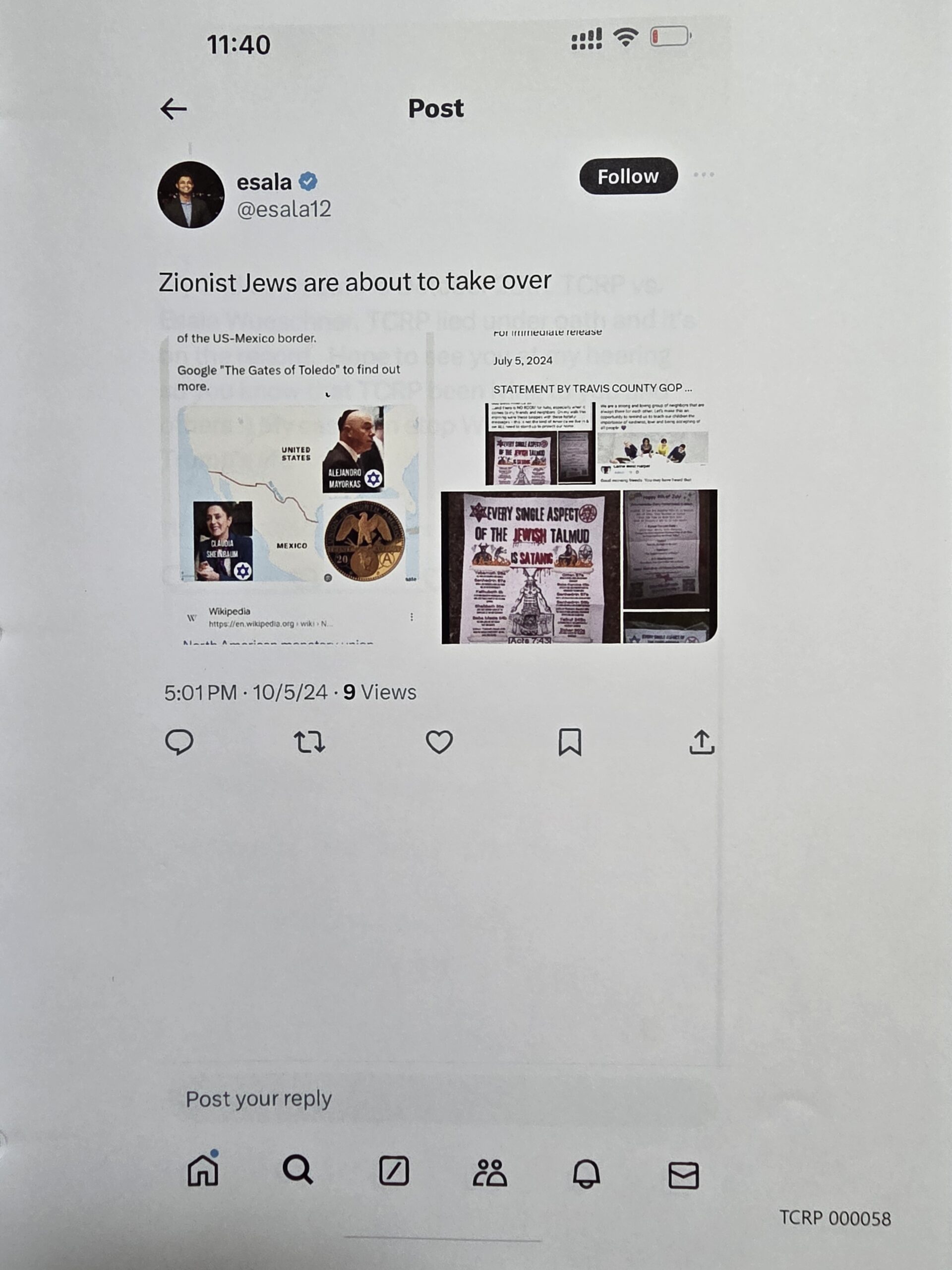Tap the @esala12 handle
Viewport: 952px width, 1270px height.
(x=284, y=209)
